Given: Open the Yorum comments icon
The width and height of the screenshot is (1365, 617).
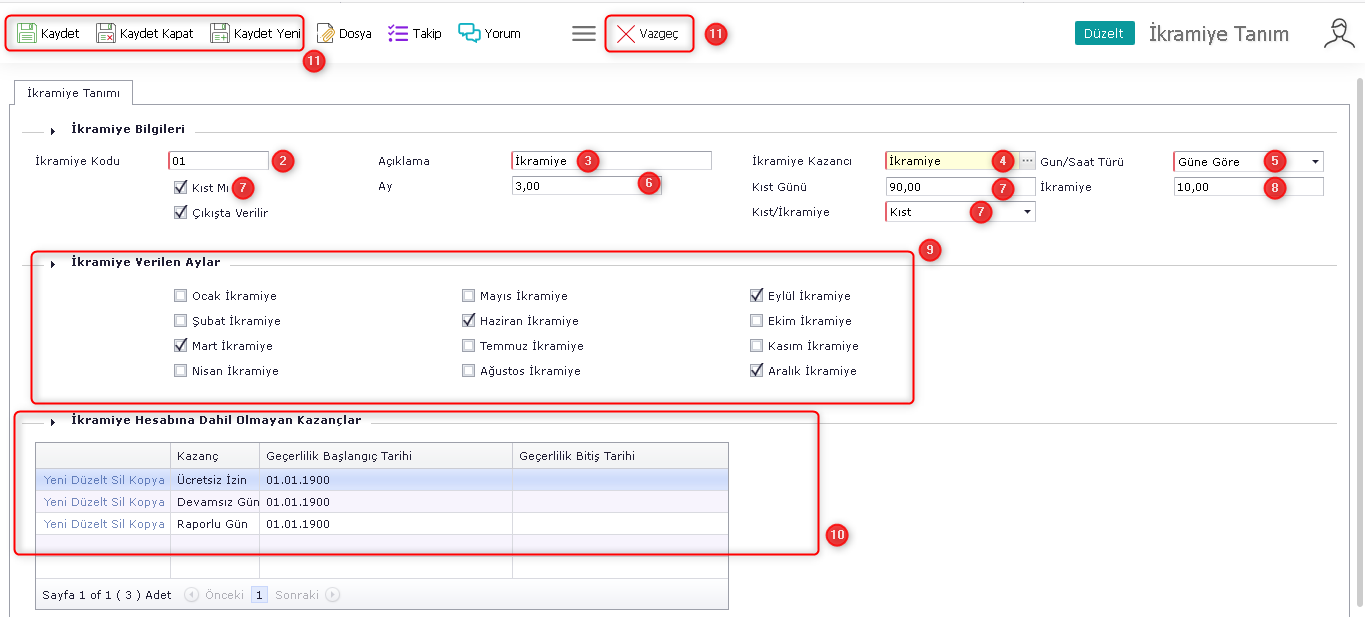Looking at the screenshot, I should coord(469,33).
